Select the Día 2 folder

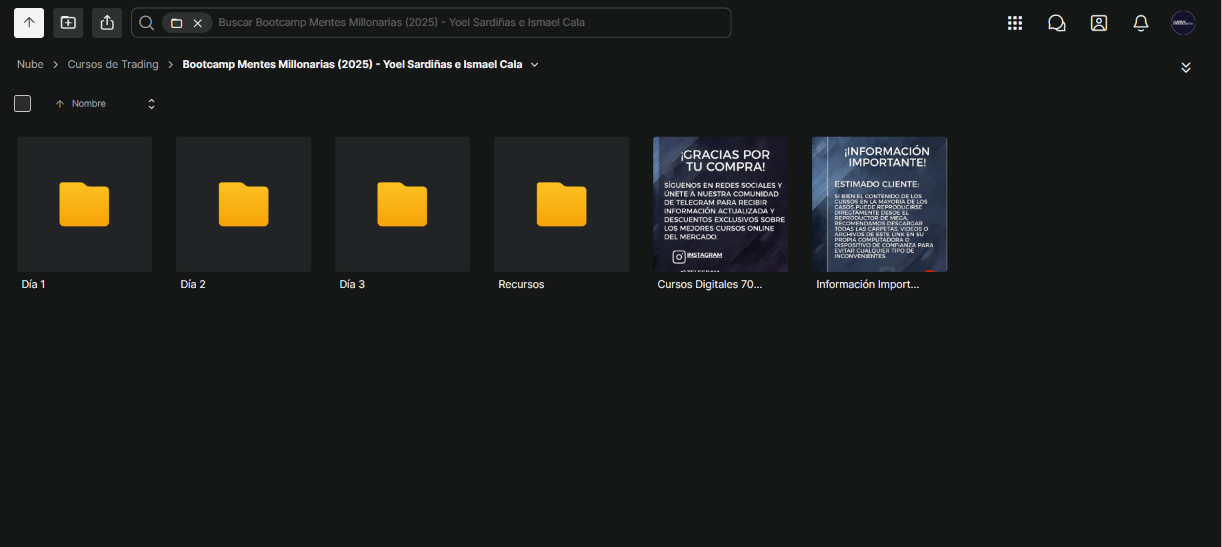243,204
